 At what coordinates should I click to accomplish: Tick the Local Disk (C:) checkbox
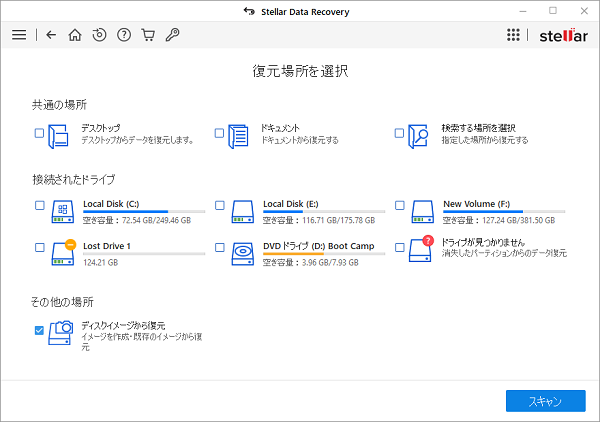[39, 206]
